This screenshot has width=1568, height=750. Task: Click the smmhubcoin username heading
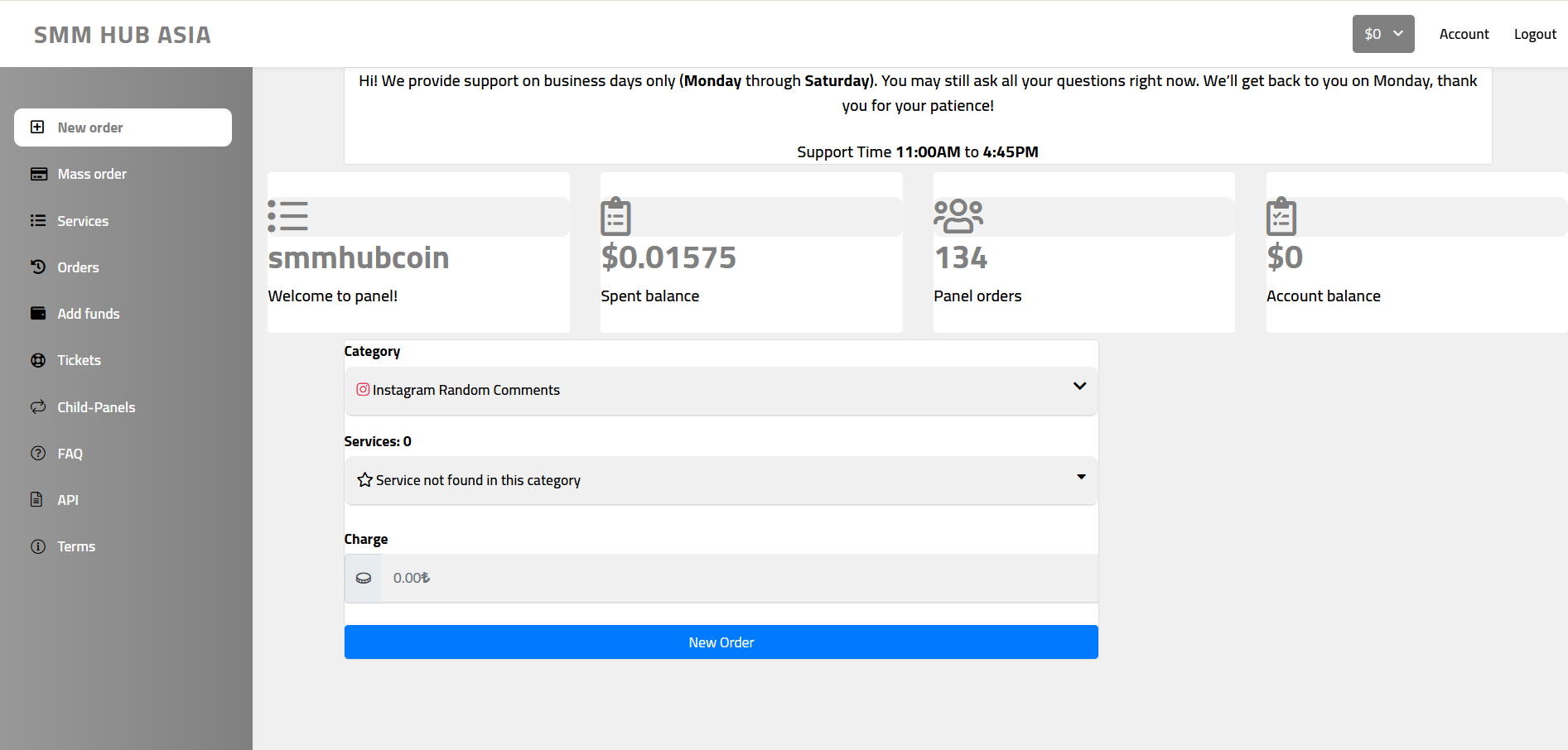(x=359, y=257)
